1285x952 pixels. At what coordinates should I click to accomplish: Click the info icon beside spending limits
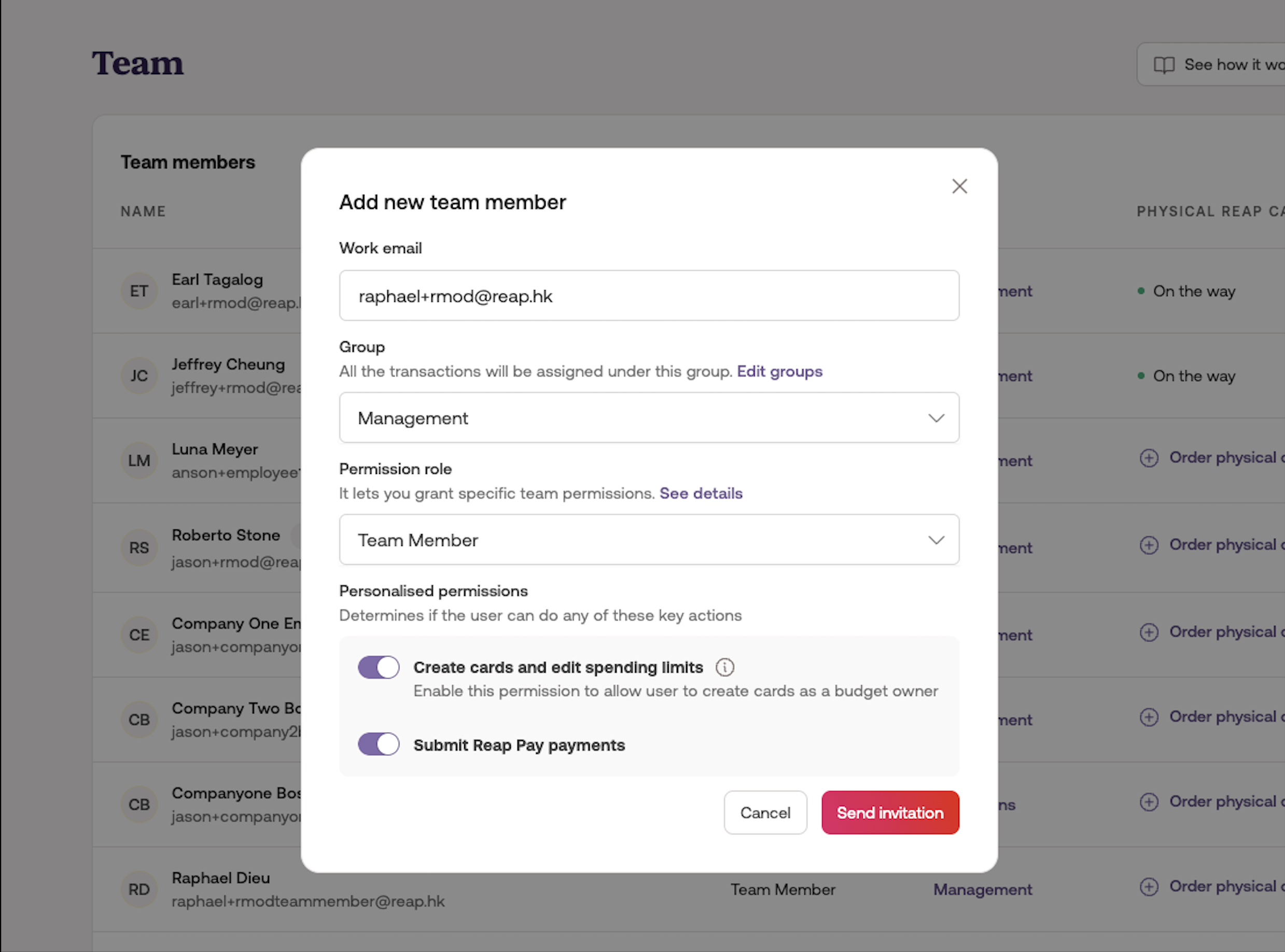[x=724, y=667]
